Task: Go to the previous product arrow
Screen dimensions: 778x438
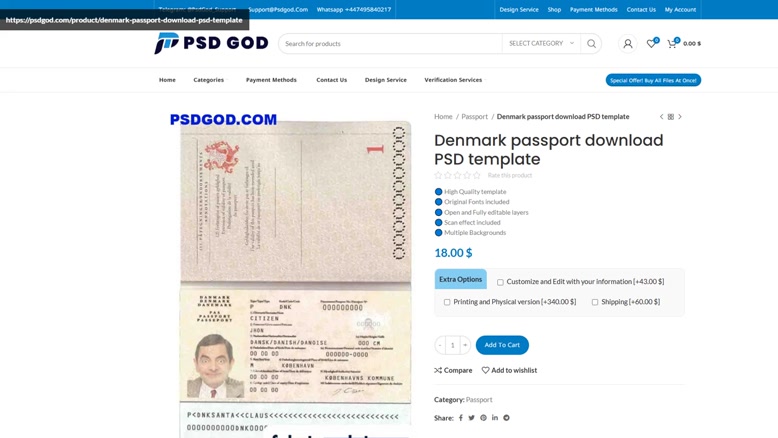Action: click(661, 117)
